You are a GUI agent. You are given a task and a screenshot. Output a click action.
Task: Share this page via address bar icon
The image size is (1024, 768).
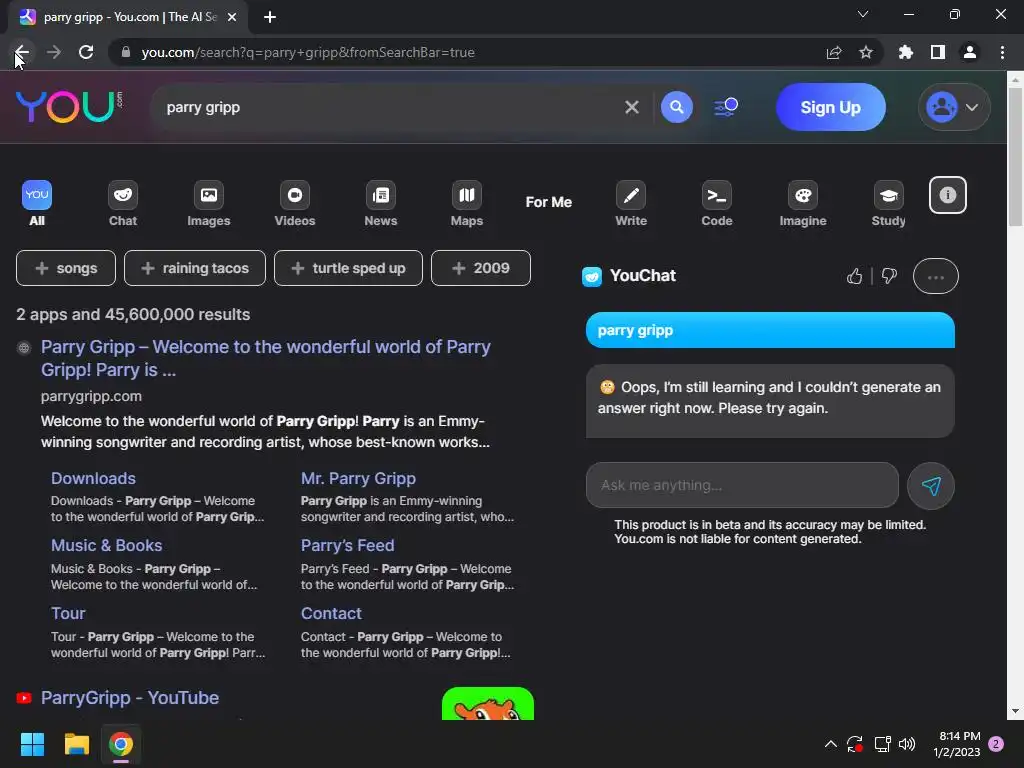click(x=834, y=52)
